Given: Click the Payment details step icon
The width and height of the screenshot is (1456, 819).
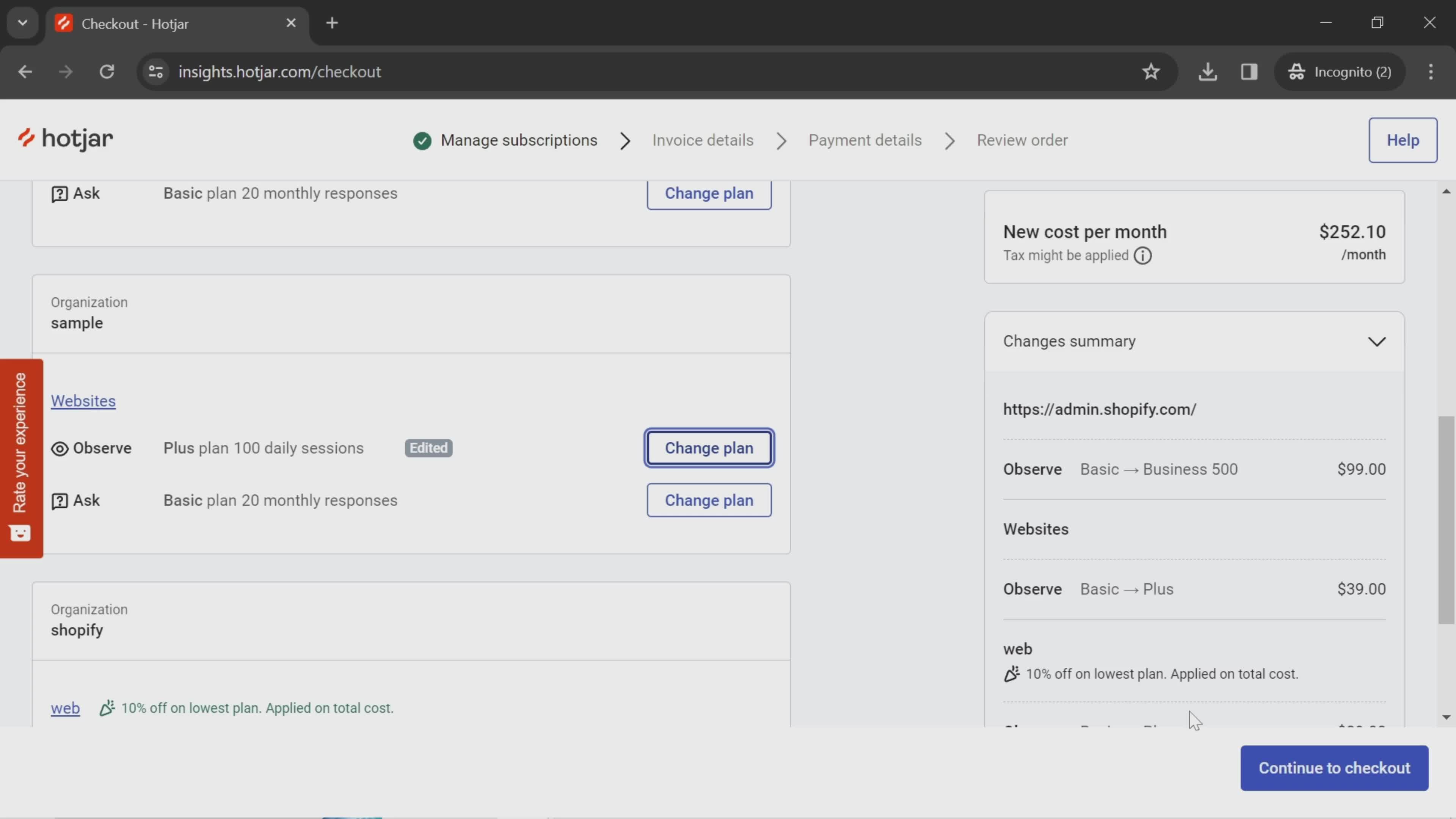Looking at the screenshot, I should tap(864, 140).
